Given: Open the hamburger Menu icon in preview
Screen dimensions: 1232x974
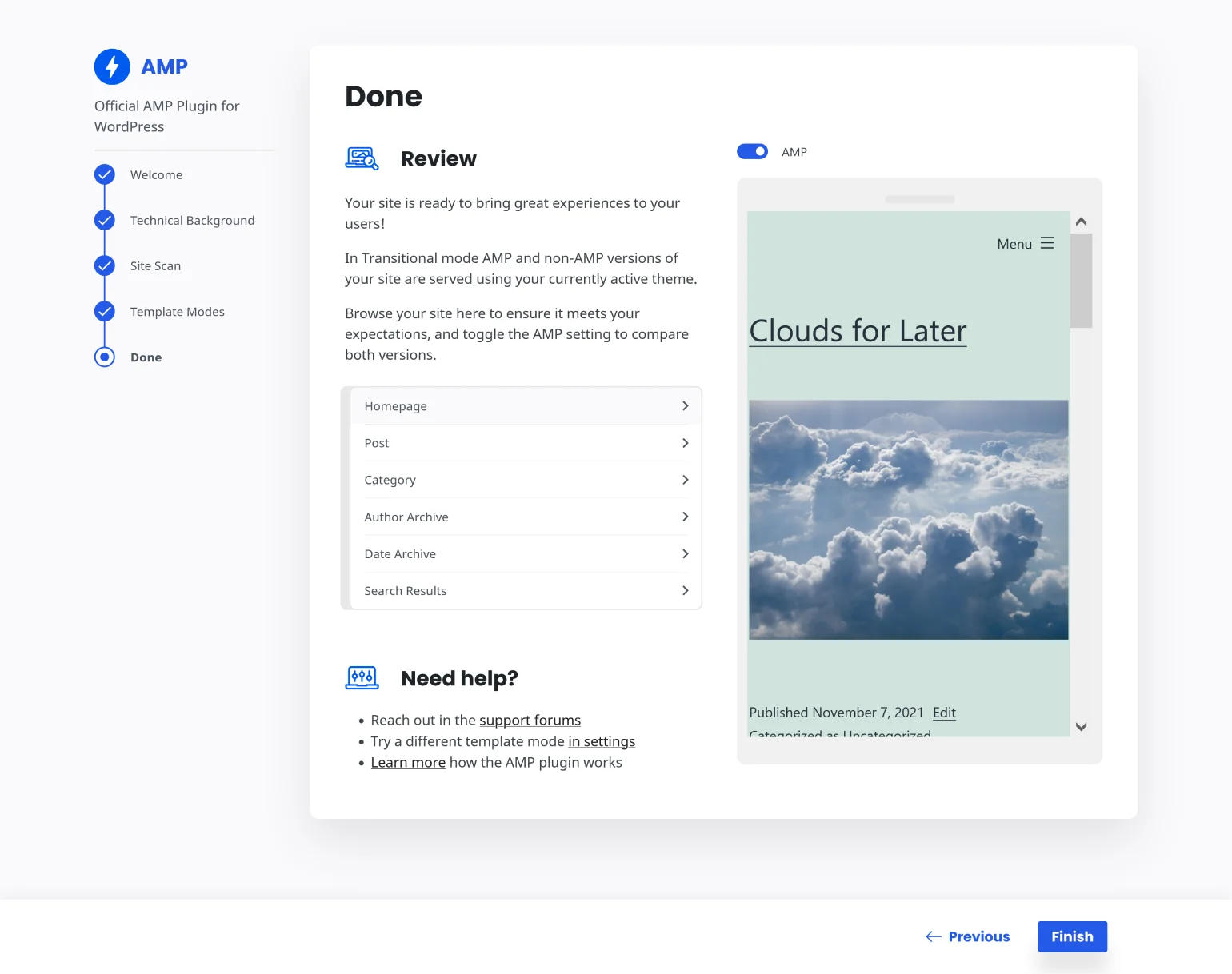Looking at the screenshot, I should [1047, 244].
